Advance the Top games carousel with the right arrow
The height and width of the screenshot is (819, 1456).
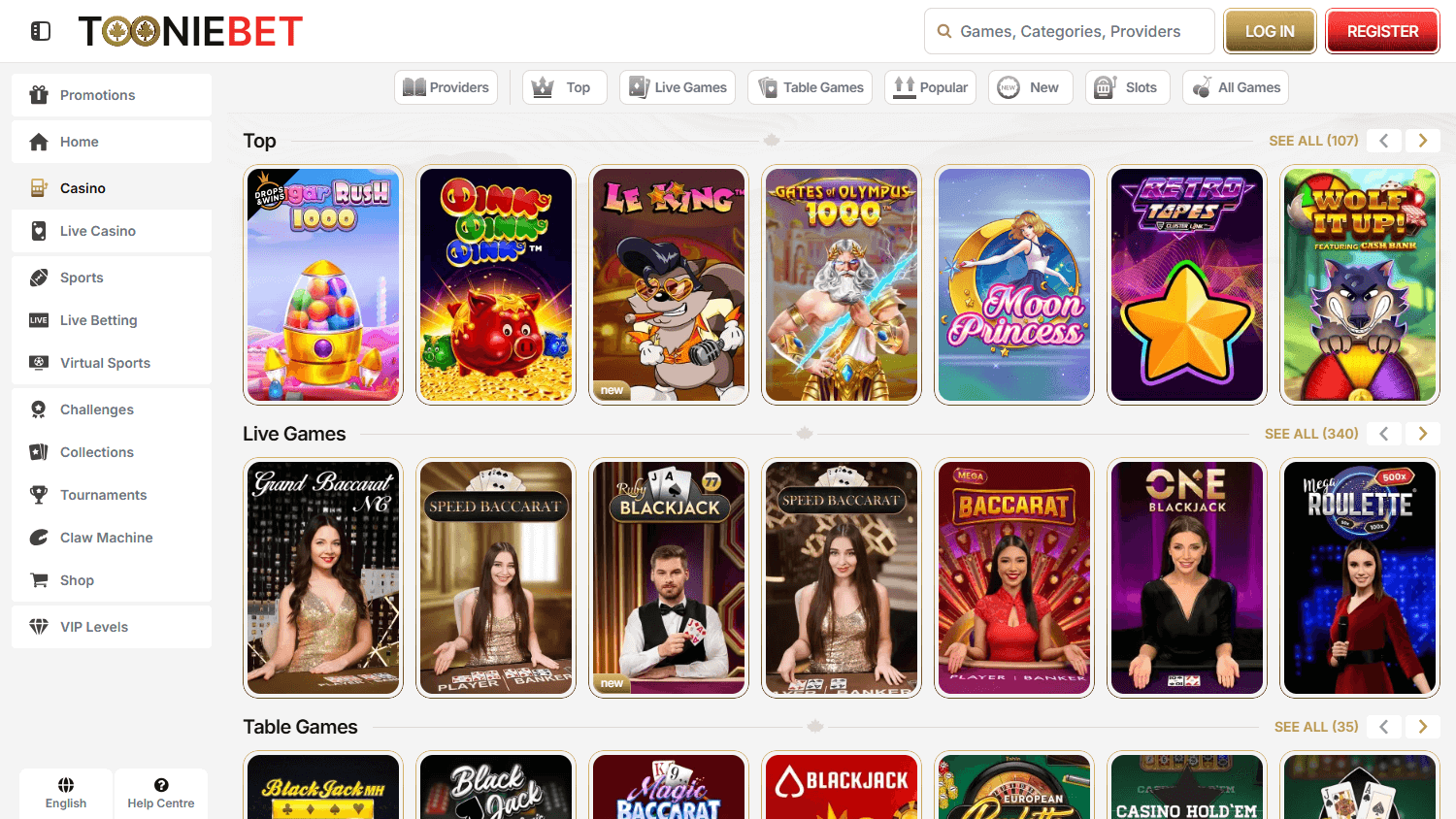[x=1422, y=140]
